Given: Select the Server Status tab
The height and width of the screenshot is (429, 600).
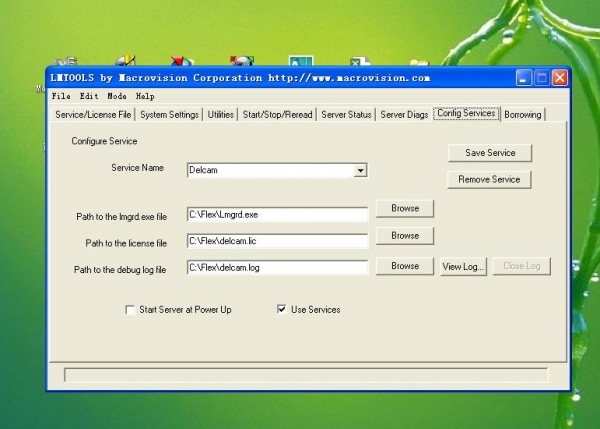Looking at the screenshot, I should pyautogui.click(x=346, y=115).
